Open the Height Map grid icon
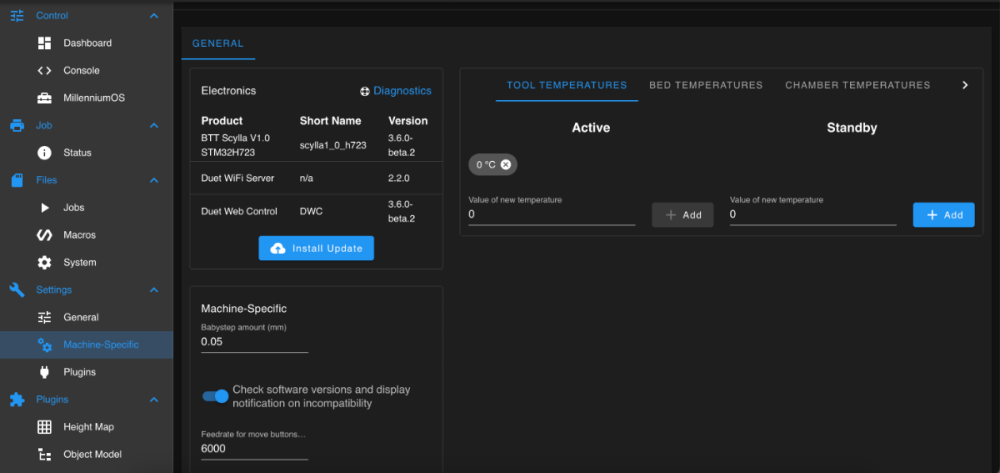This screenshot has height=473, width=1000. [x=44, y=427]
